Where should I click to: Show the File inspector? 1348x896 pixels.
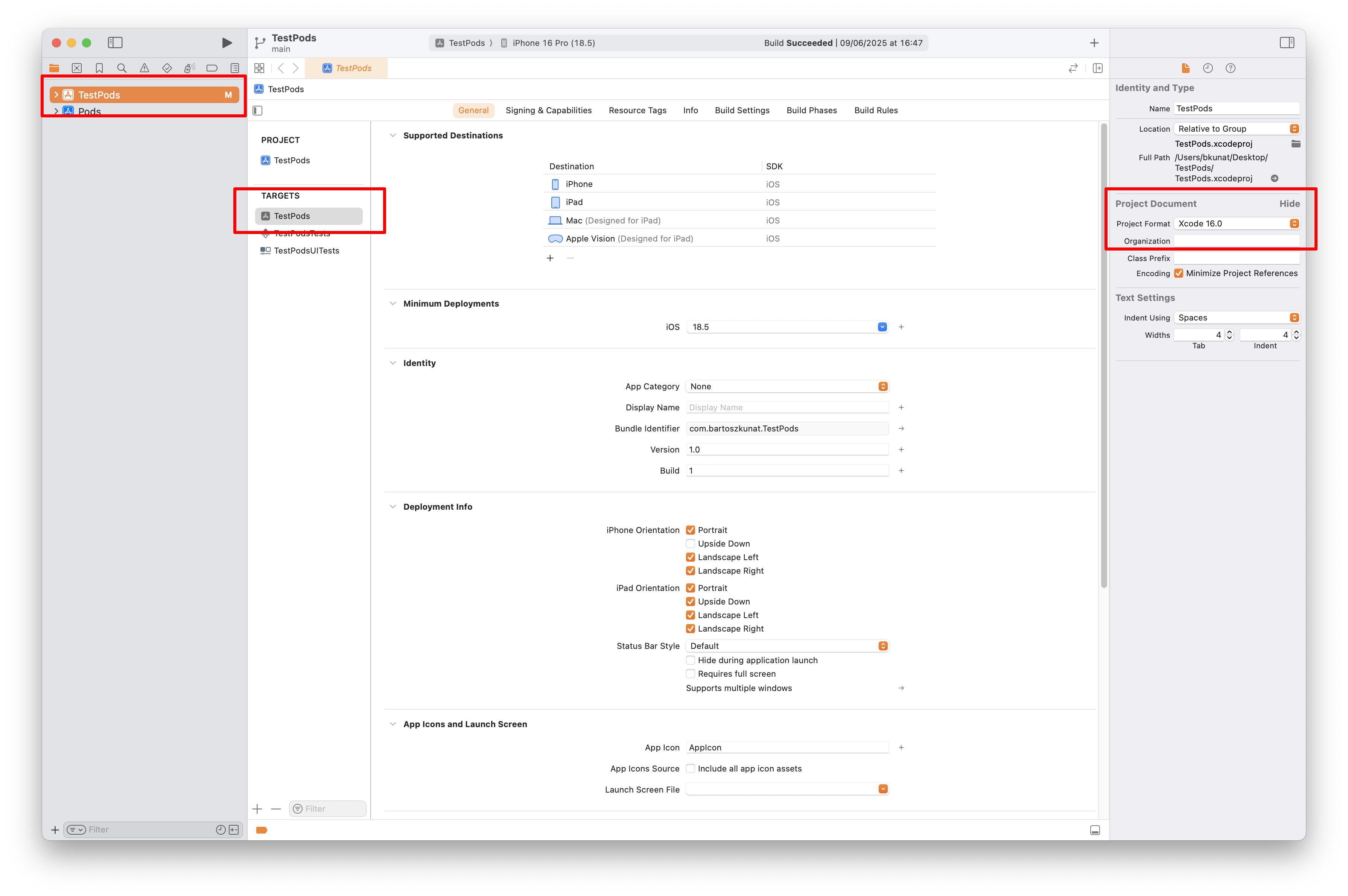(x=1186, y=68)
